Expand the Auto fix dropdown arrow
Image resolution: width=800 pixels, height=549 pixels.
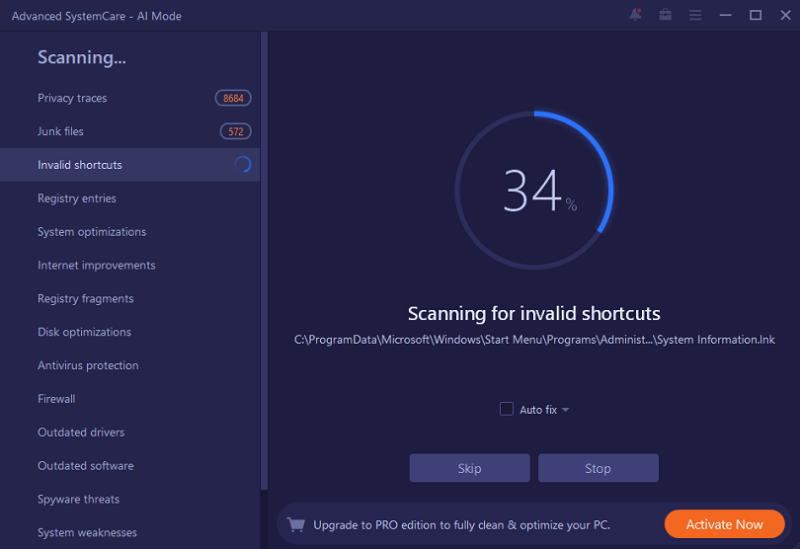coord(566,410)
